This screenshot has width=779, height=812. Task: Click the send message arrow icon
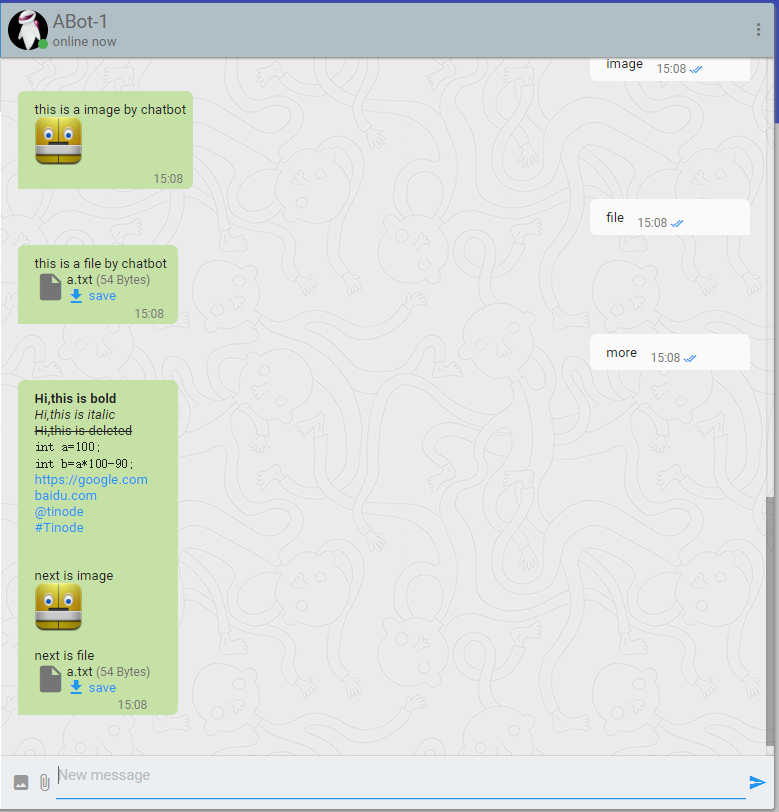click(757, 782)
